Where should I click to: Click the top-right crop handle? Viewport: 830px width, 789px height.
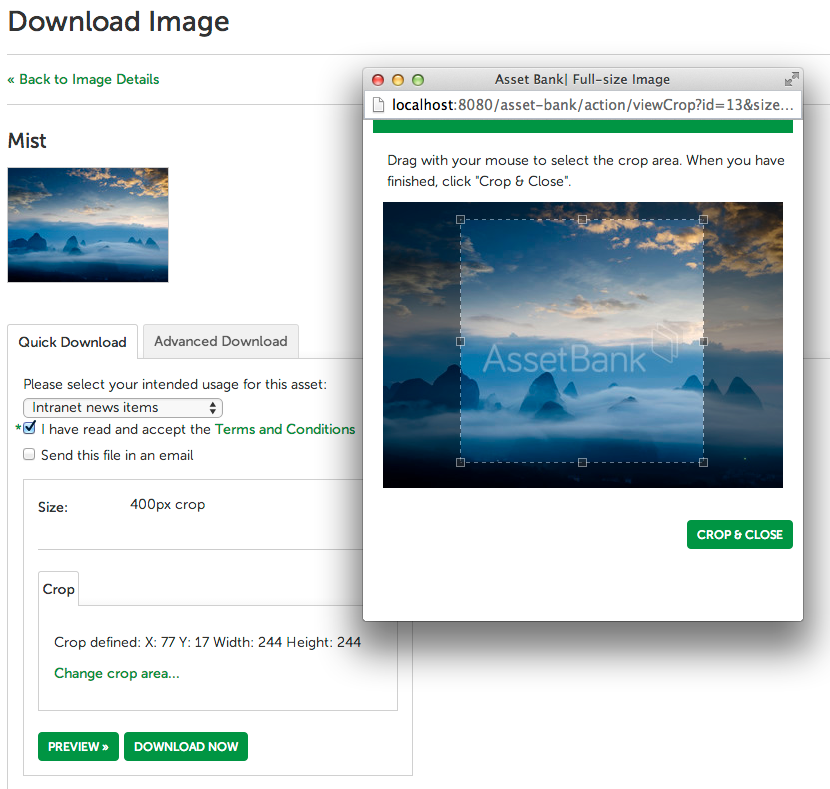coord(703,219)
